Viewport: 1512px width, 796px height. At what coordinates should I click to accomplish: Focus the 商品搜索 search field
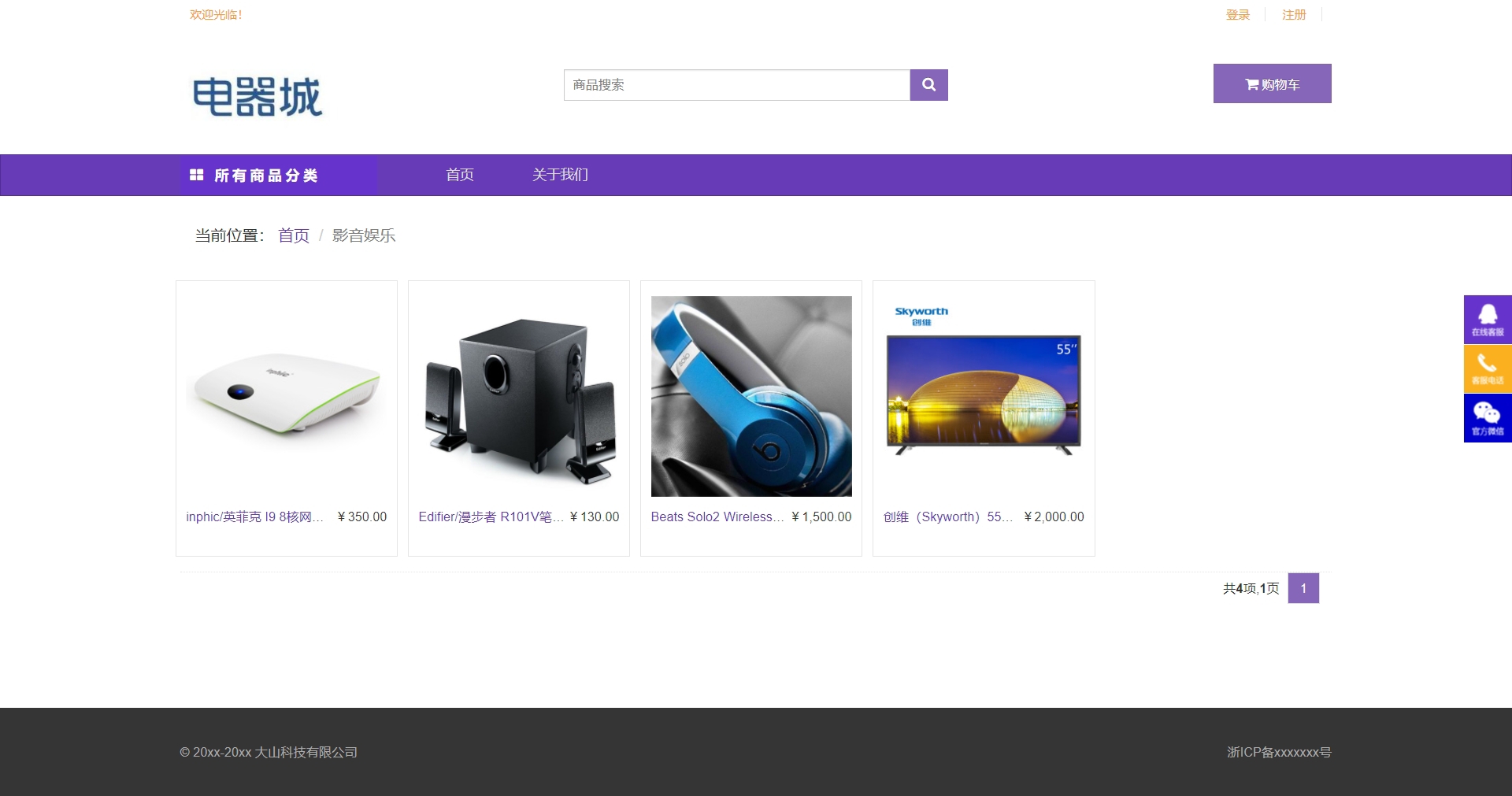pyautogui.click(x=737, y=85)
